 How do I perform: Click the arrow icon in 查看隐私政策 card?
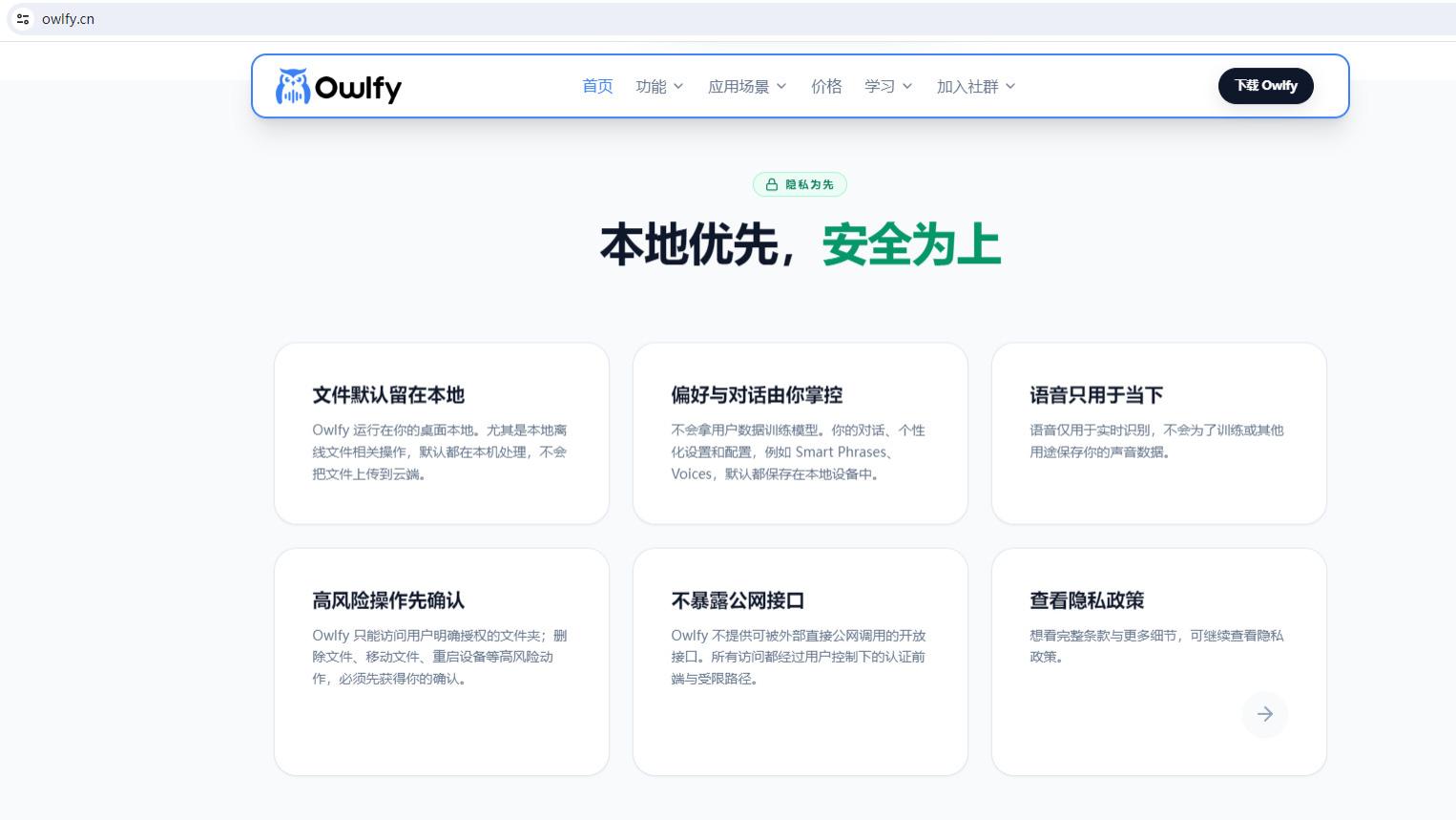(1265, 714)
